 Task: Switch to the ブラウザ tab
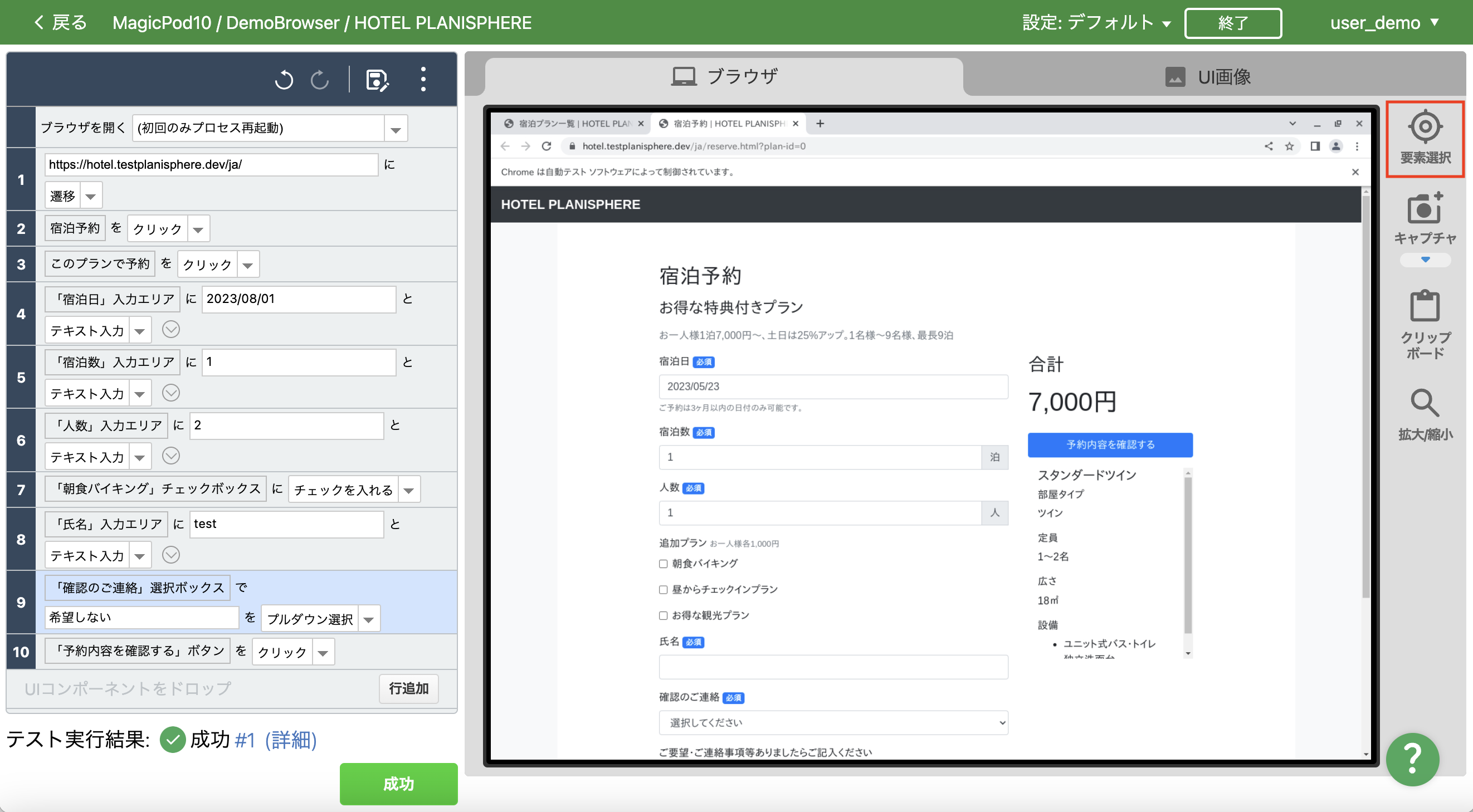(724, 76)
